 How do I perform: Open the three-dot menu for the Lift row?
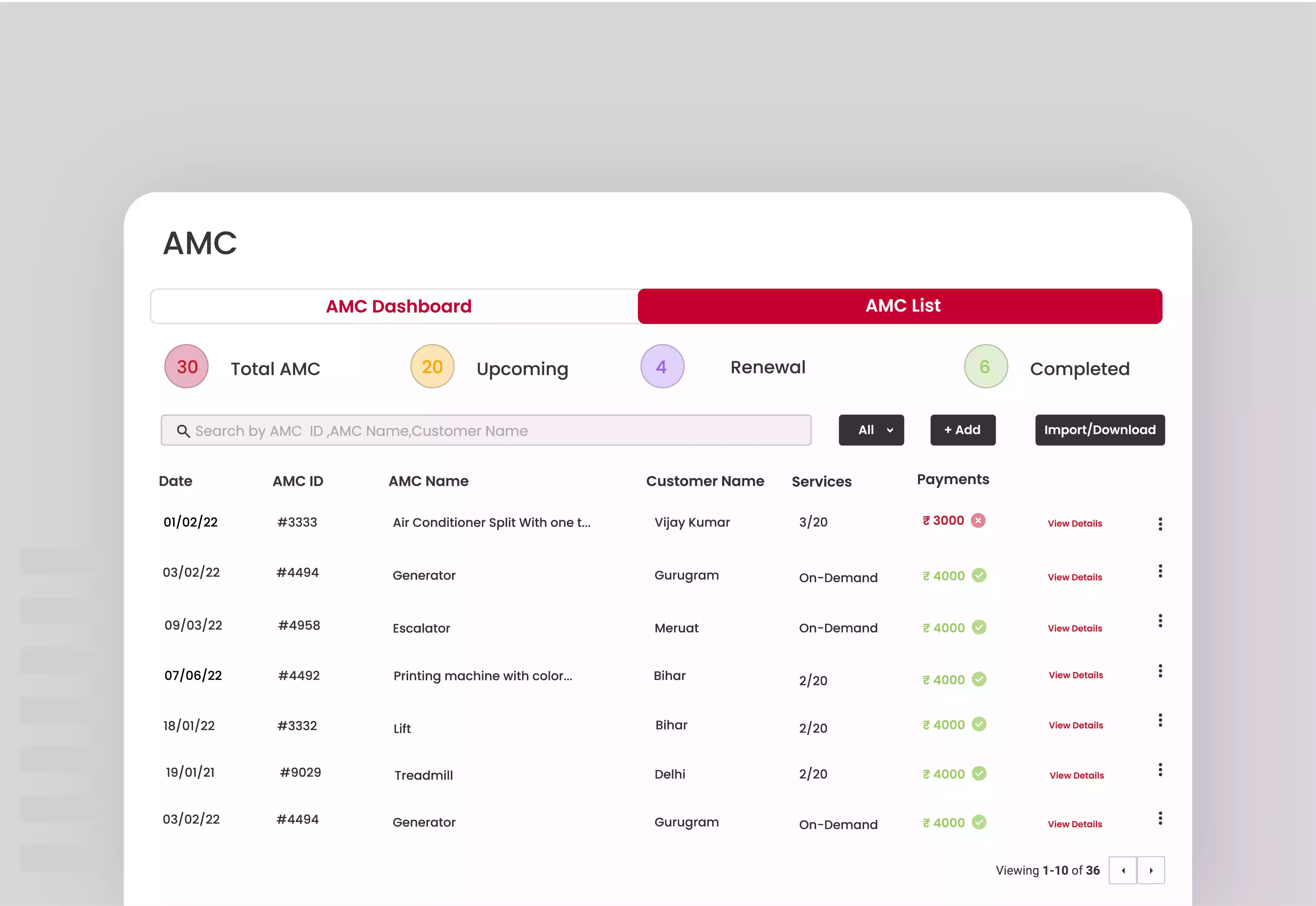(x=1160, y=720)
